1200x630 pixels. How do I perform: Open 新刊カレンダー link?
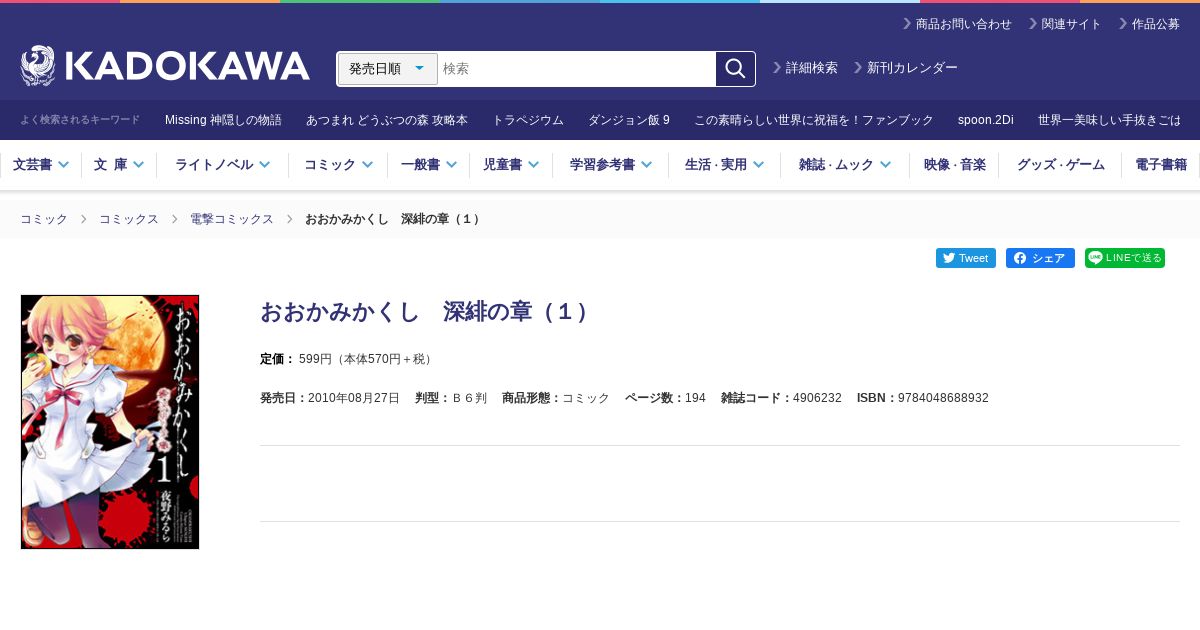pyautogui.click(x=906, y=68)
